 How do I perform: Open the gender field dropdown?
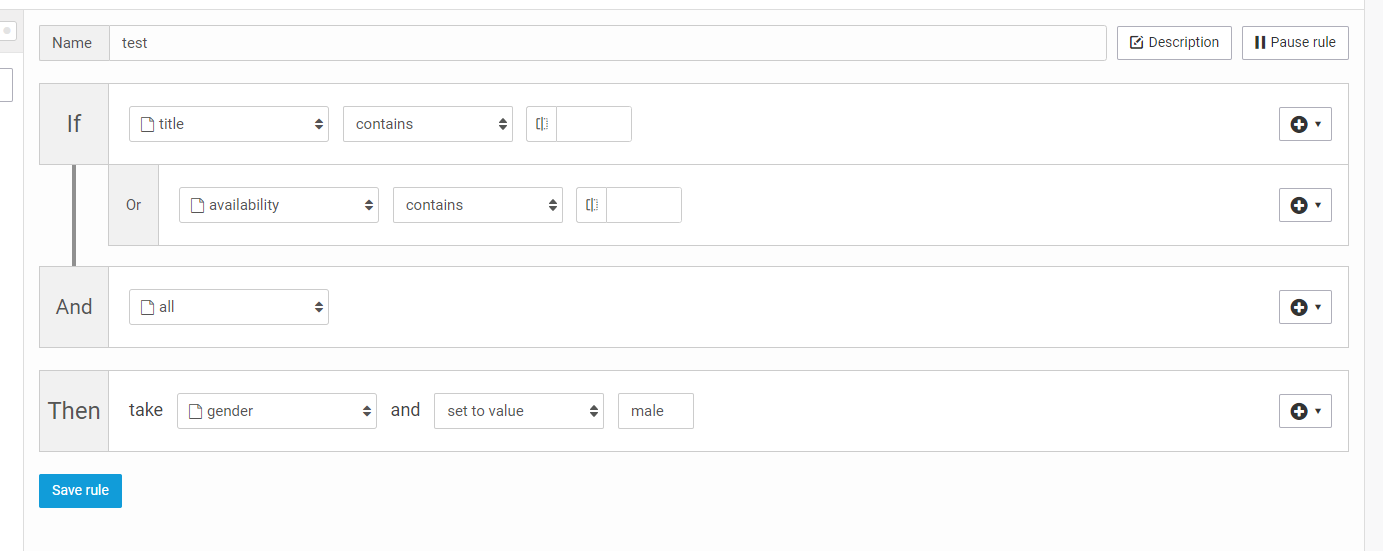click(277, 411)
